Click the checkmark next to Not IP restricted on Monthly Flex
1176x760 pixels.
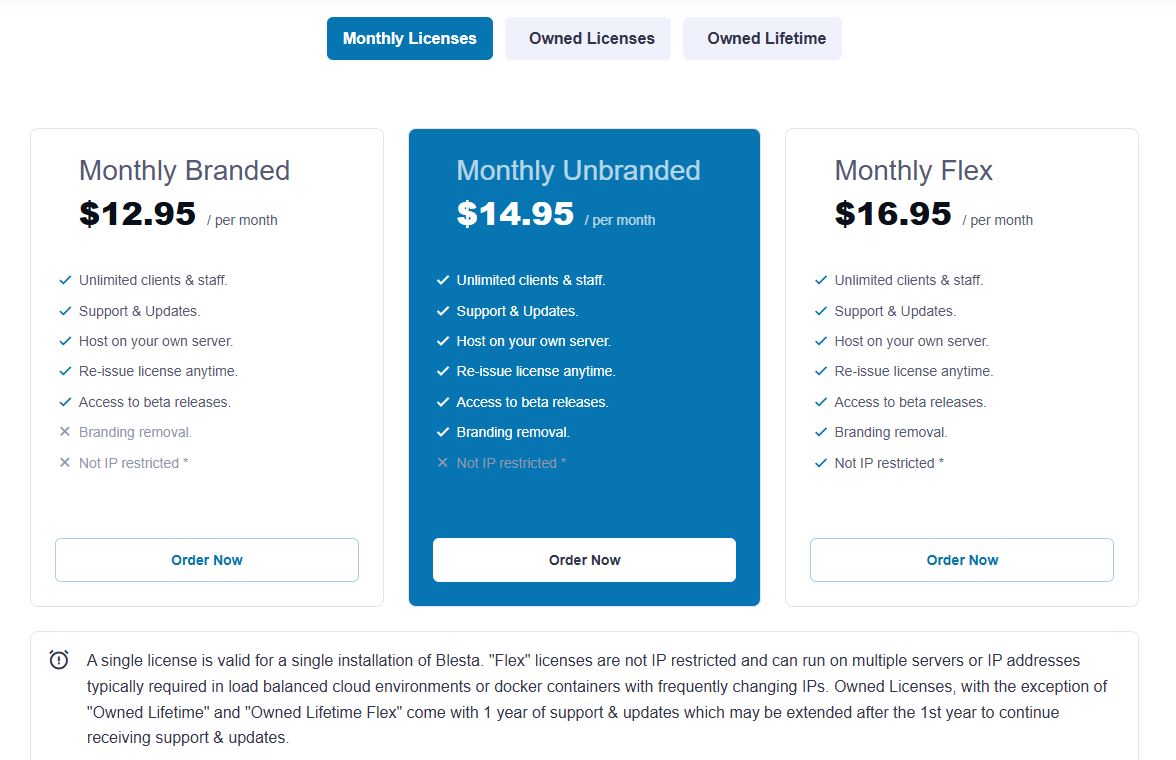[x=820, y=463]
